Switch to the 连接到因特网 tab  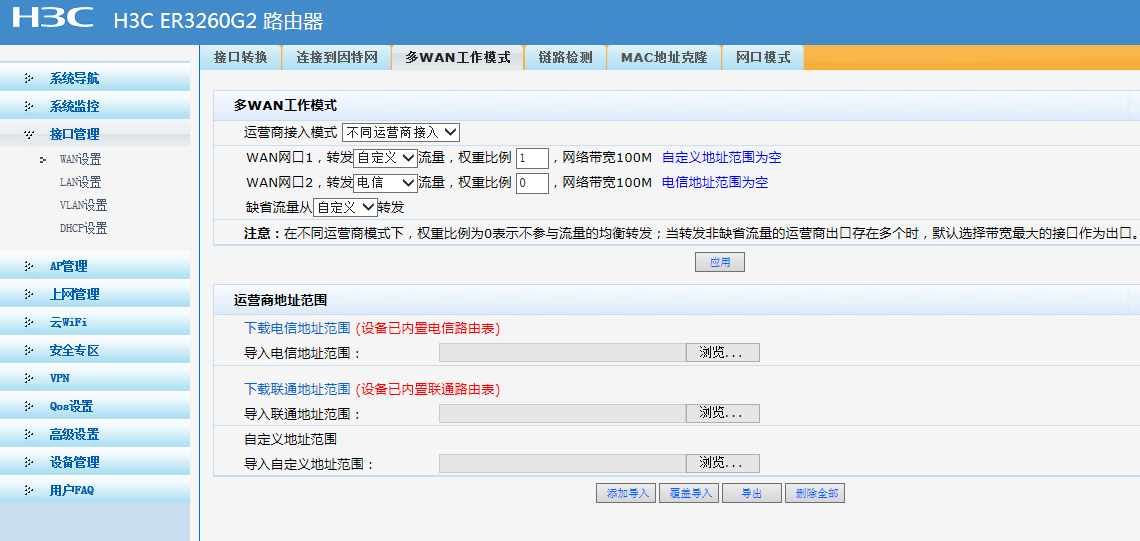(336, 57)
